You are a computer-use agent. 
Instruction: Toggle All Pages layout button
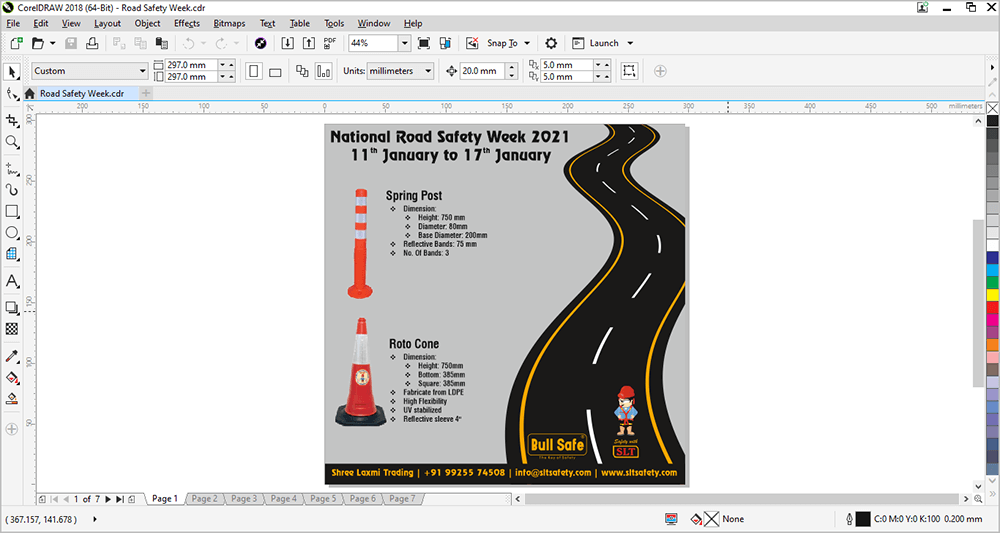click(x=302, y=71)
